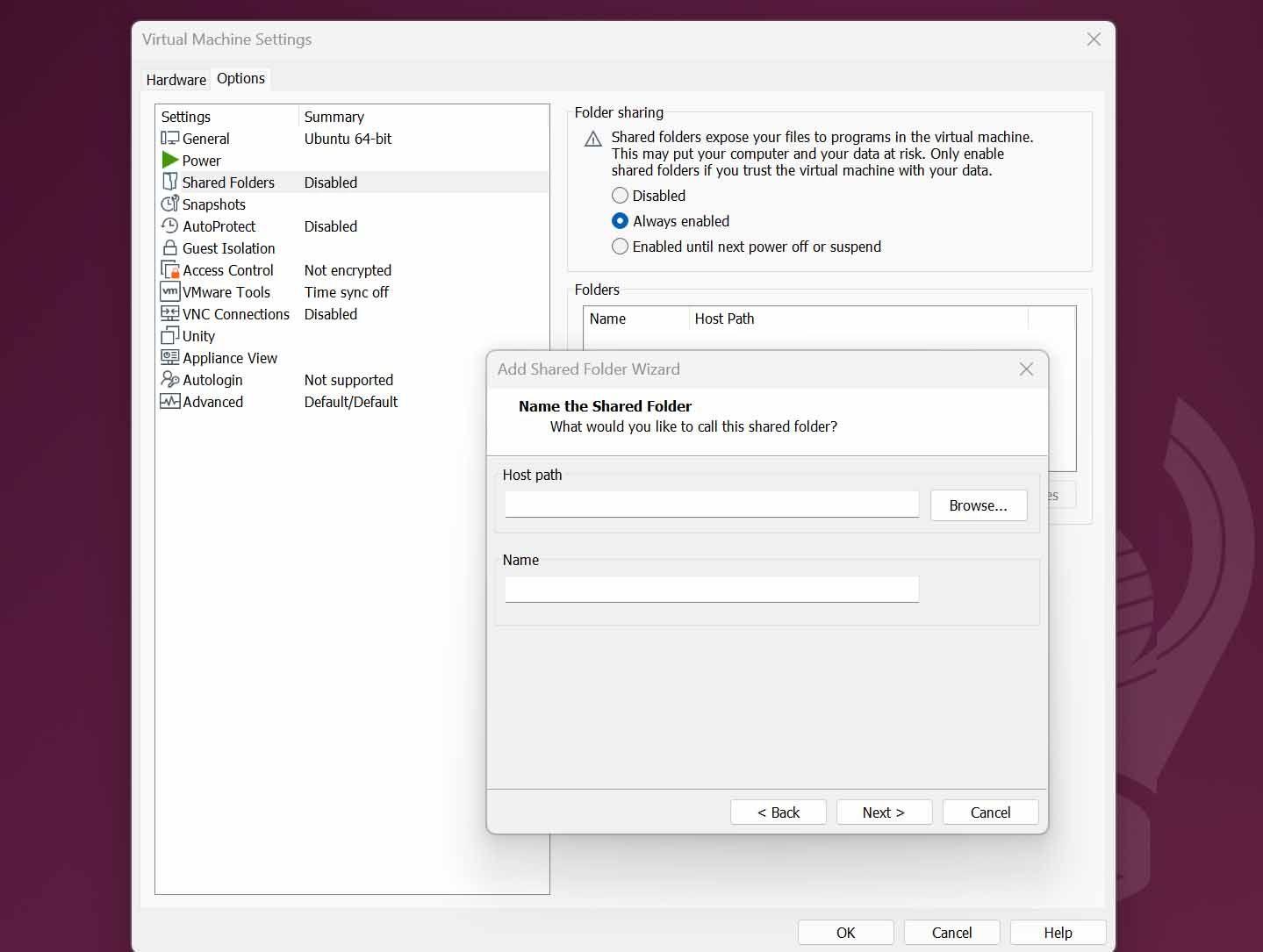Click the General settings monitor icon
Viewport: 1263px width, 952px height.
[170, 139]
